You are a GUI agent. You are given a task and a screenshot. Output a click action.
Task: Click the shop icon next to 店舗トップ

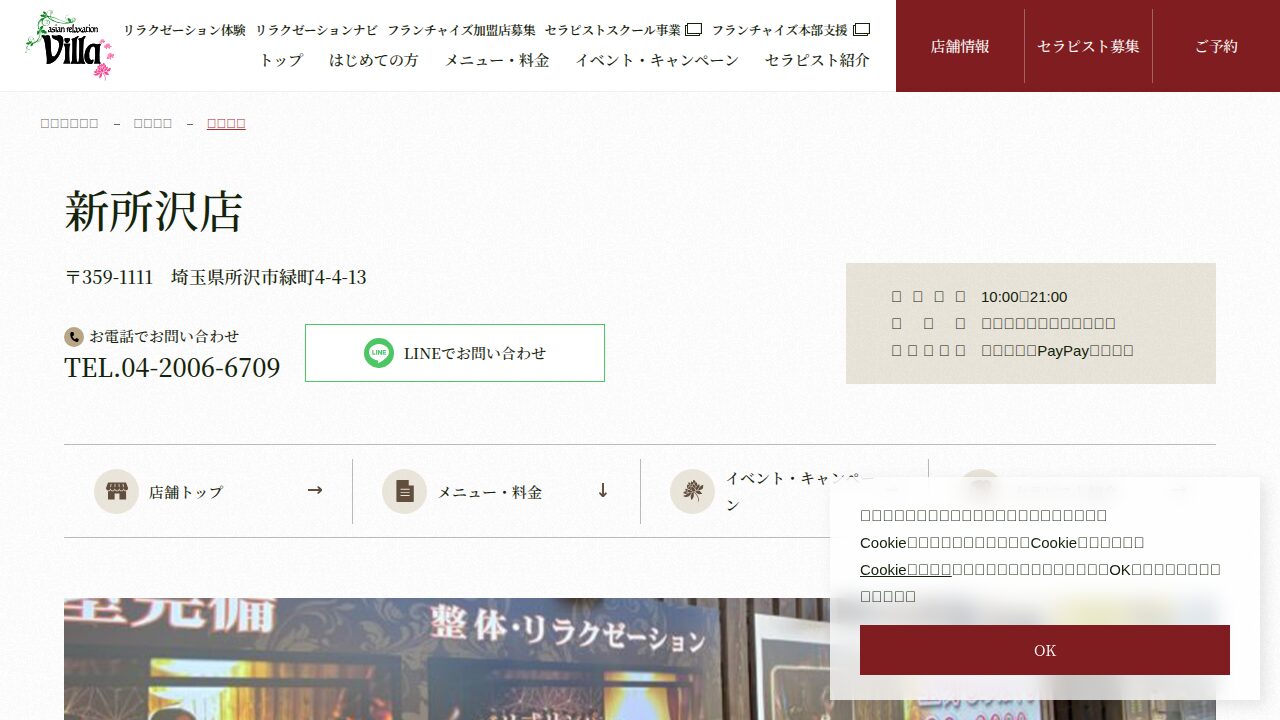point(116,492)
